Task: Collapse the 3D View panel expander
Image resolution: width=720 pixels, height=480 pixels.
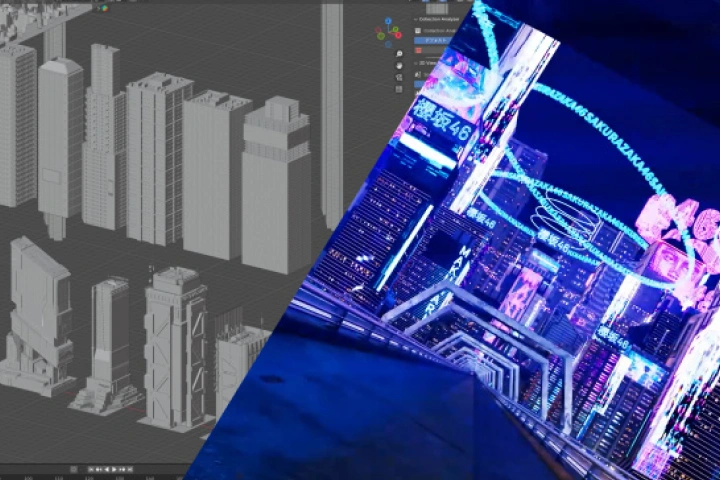Action: 416,63
